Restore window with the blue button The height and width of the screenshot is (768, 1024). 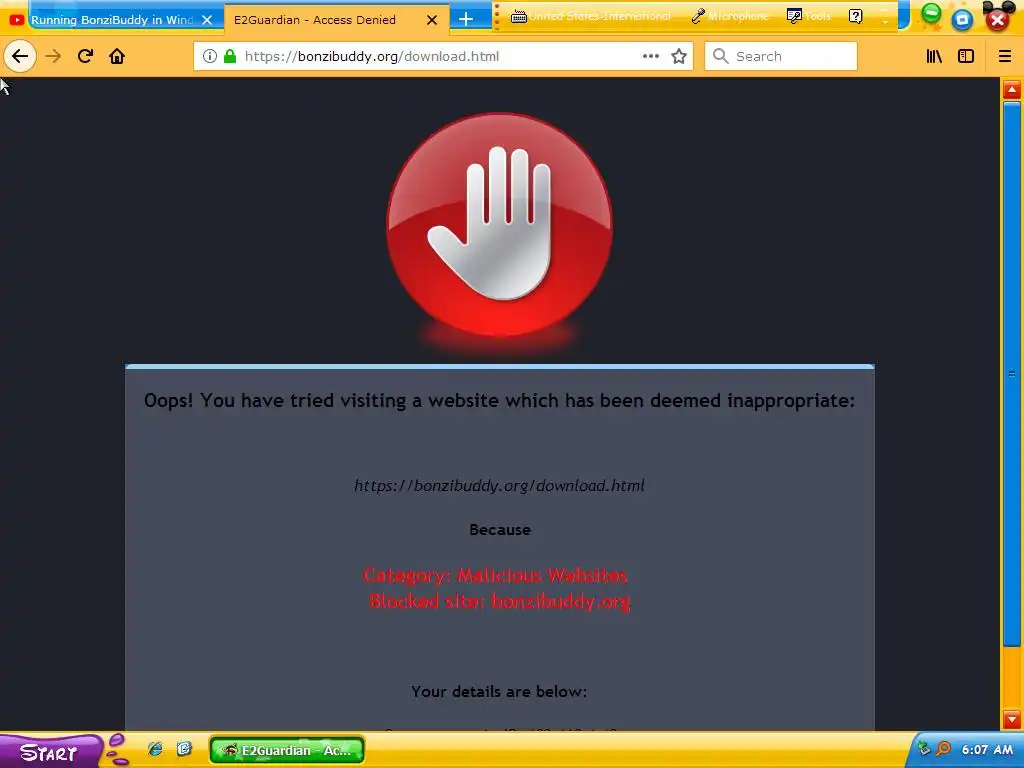pyautogui.click(x=962, y=20)
